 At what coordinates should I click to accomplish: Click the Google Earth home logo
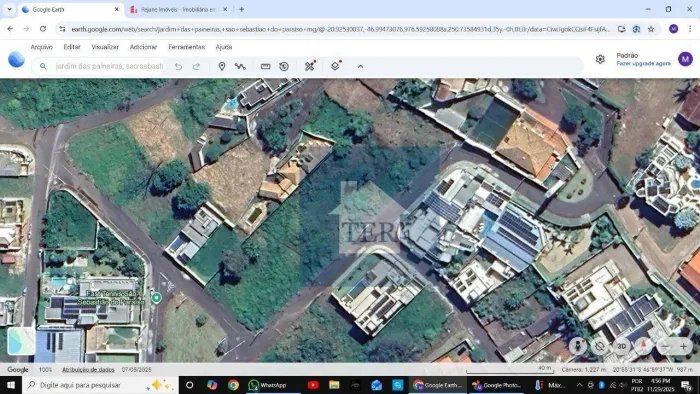16,59
